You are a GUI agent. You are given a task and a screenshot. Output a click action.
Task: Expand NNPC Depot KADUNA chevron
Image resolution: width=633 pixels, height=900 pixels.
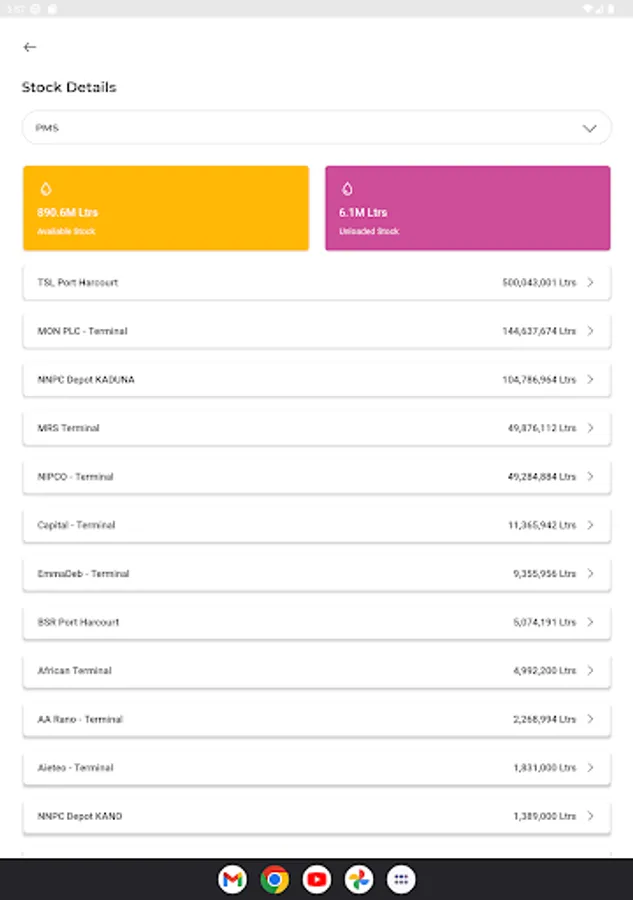point(590,380)
